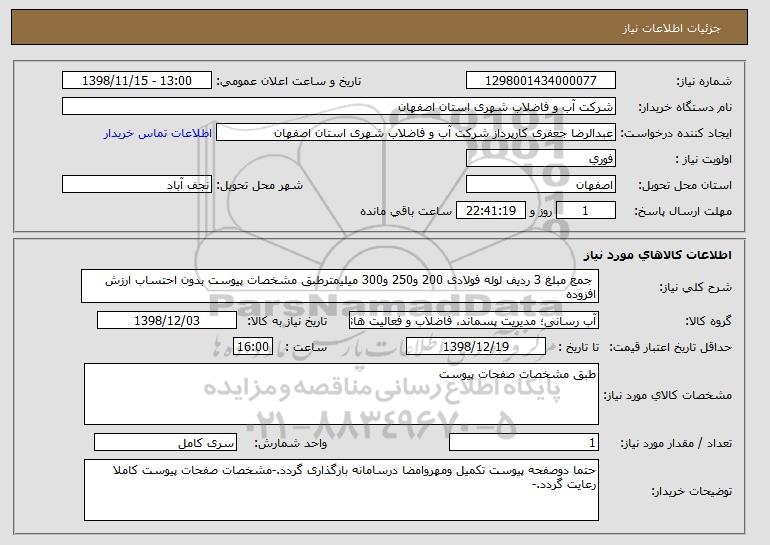Screen dimensions: 770x545
Task: Click the label ایجاد کننده درخواست
Action: (x=676, y=133)
